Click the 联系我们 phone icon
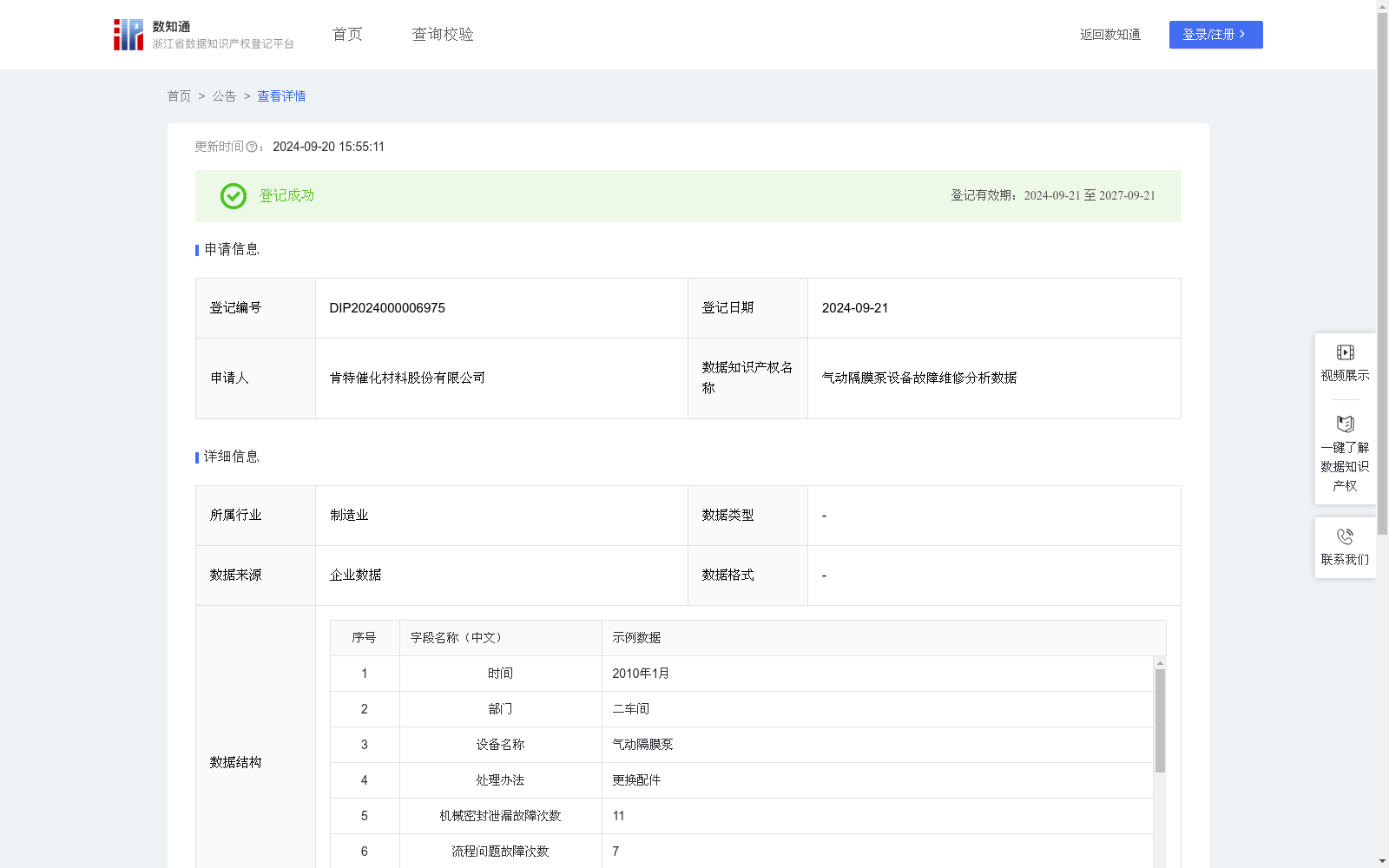Screen dimensions: 1389x868 tap(1345, 536)
